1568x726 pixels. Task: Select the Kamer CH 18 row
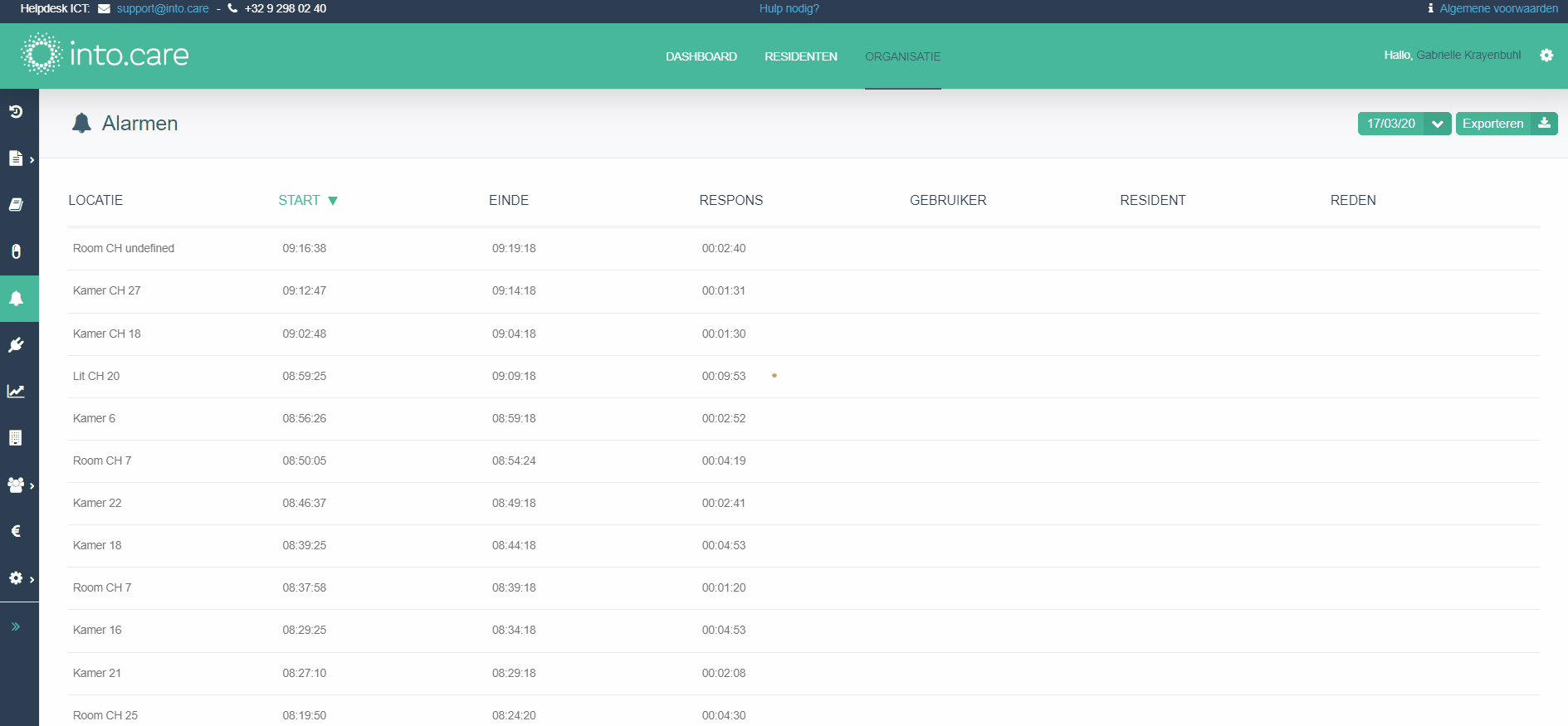804,334
